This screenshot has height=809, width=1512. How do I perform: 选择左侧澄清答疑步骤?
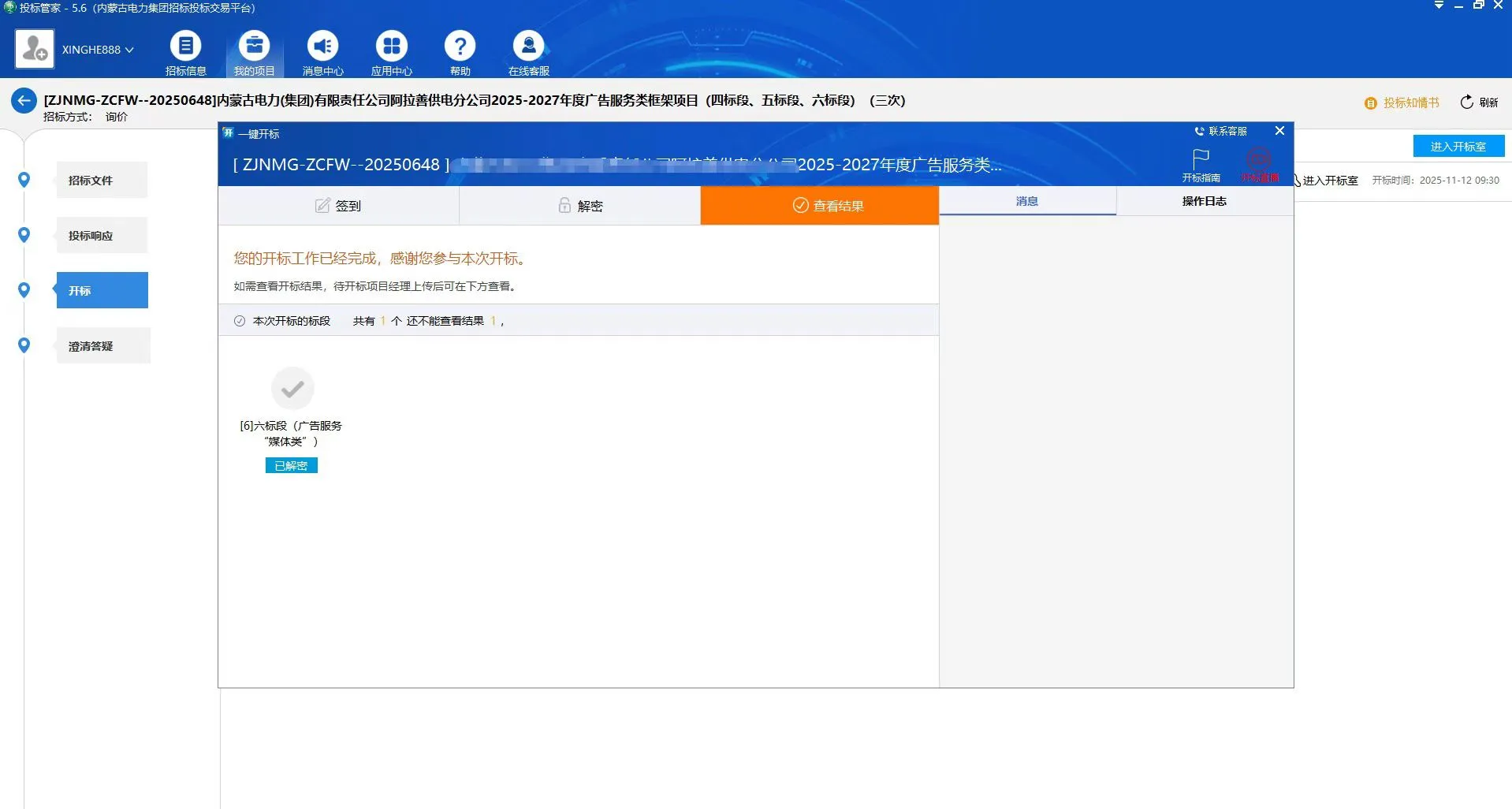(102, 345)
